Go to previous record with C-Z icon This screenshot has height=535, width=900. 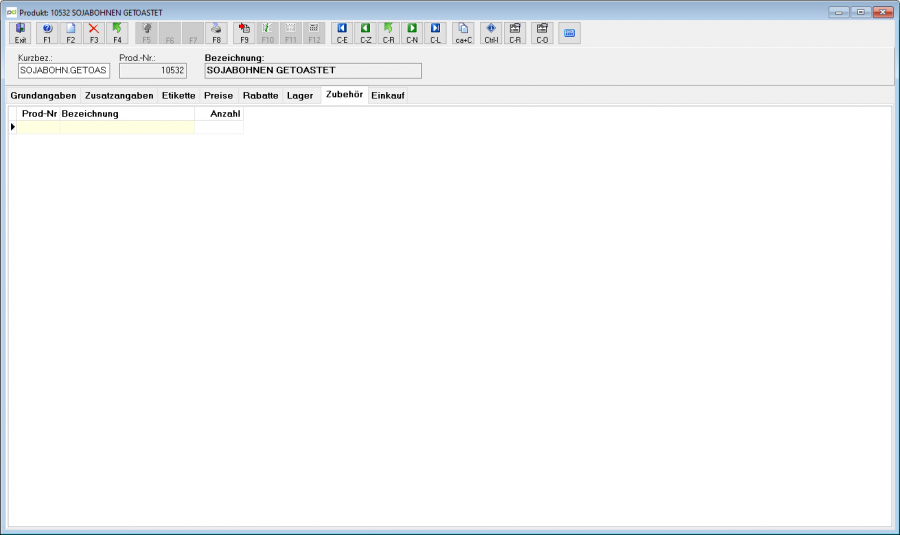366,33
